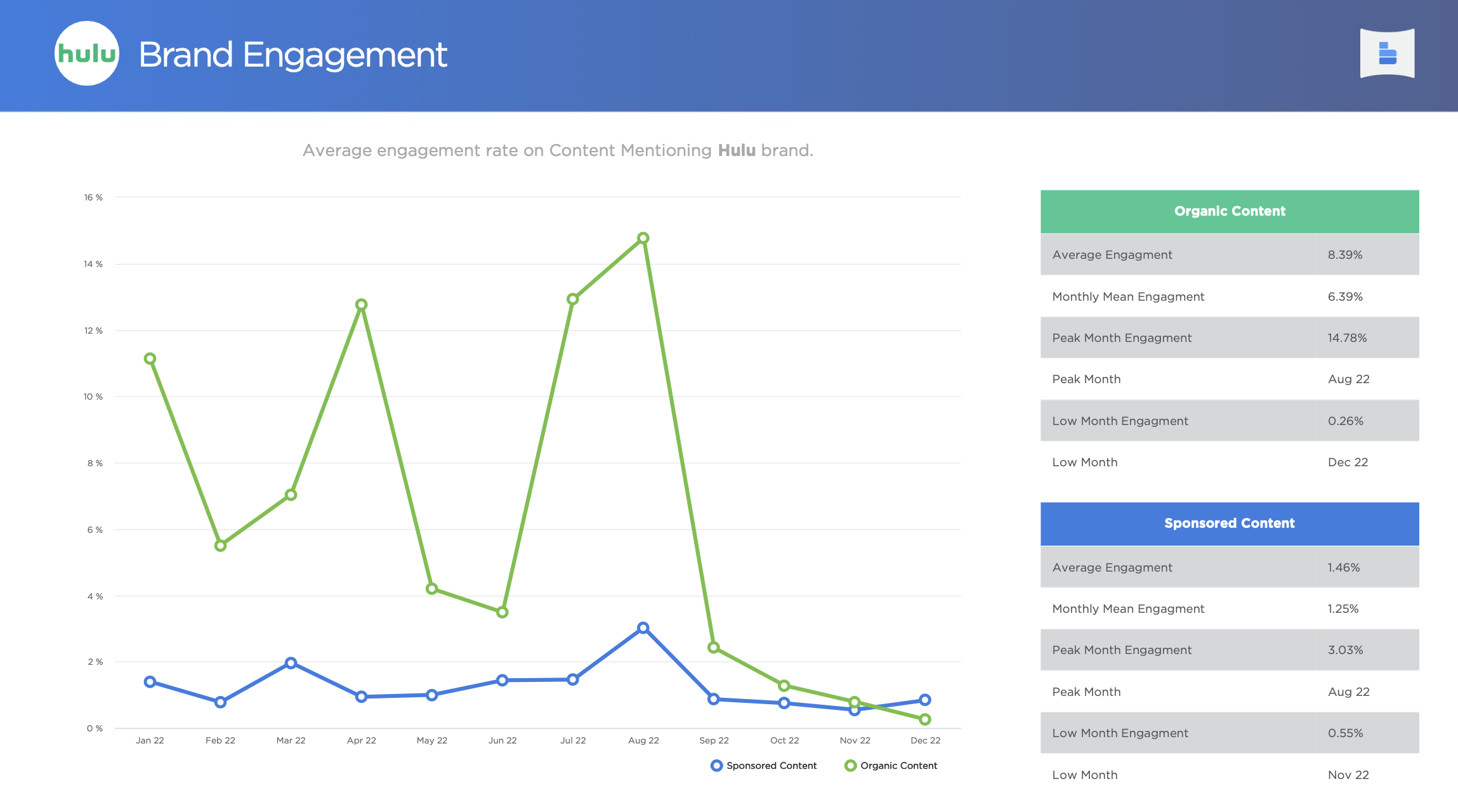
Task: Select the organic Dec 22 low data point
Action: (925, 719)
